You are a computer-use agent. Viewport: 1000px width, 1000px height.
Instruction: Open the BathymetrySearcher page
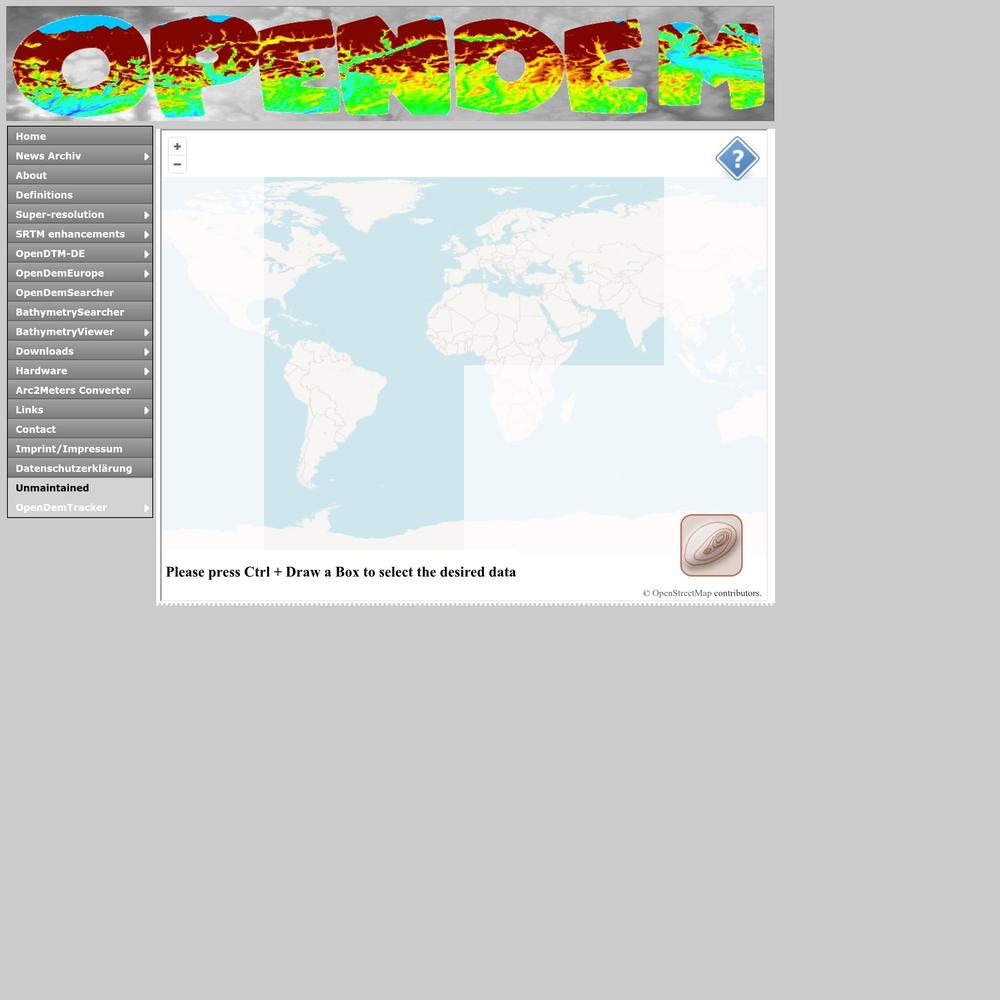80,312
